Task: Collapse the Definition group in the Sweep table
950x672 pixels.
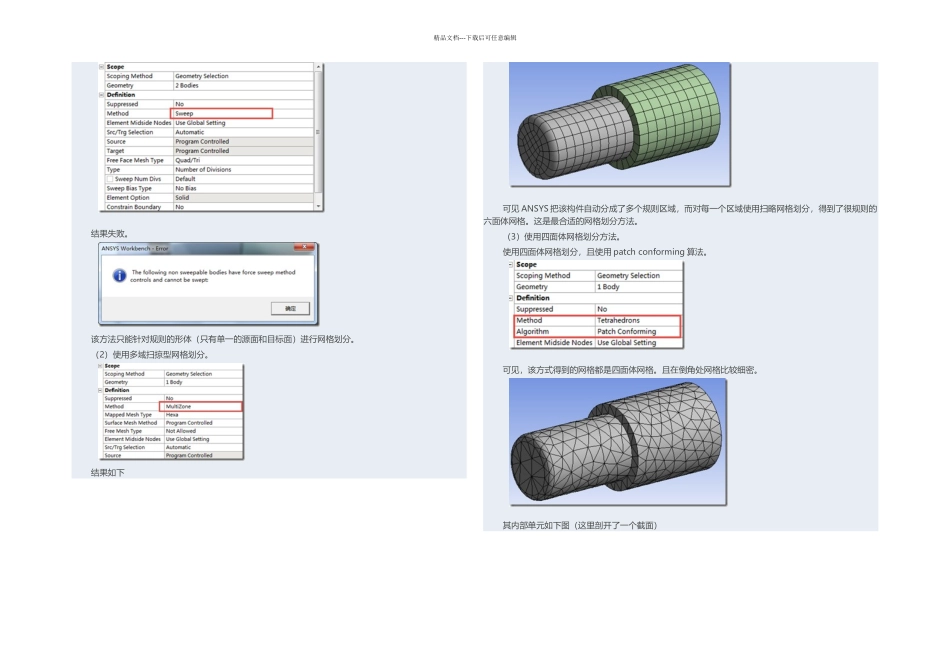Action: coord(102,95)
